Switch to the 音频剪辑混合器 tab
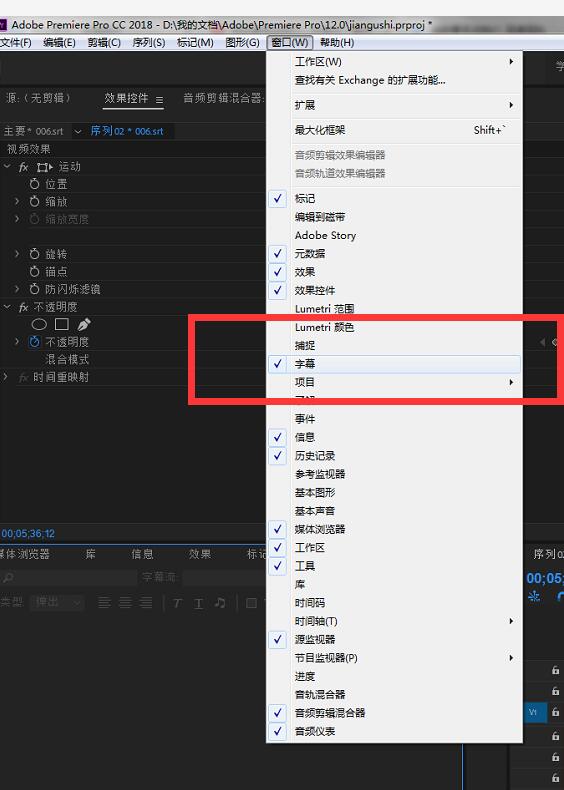This screenshot has height=790, width=564. click(x=224, y=98)
